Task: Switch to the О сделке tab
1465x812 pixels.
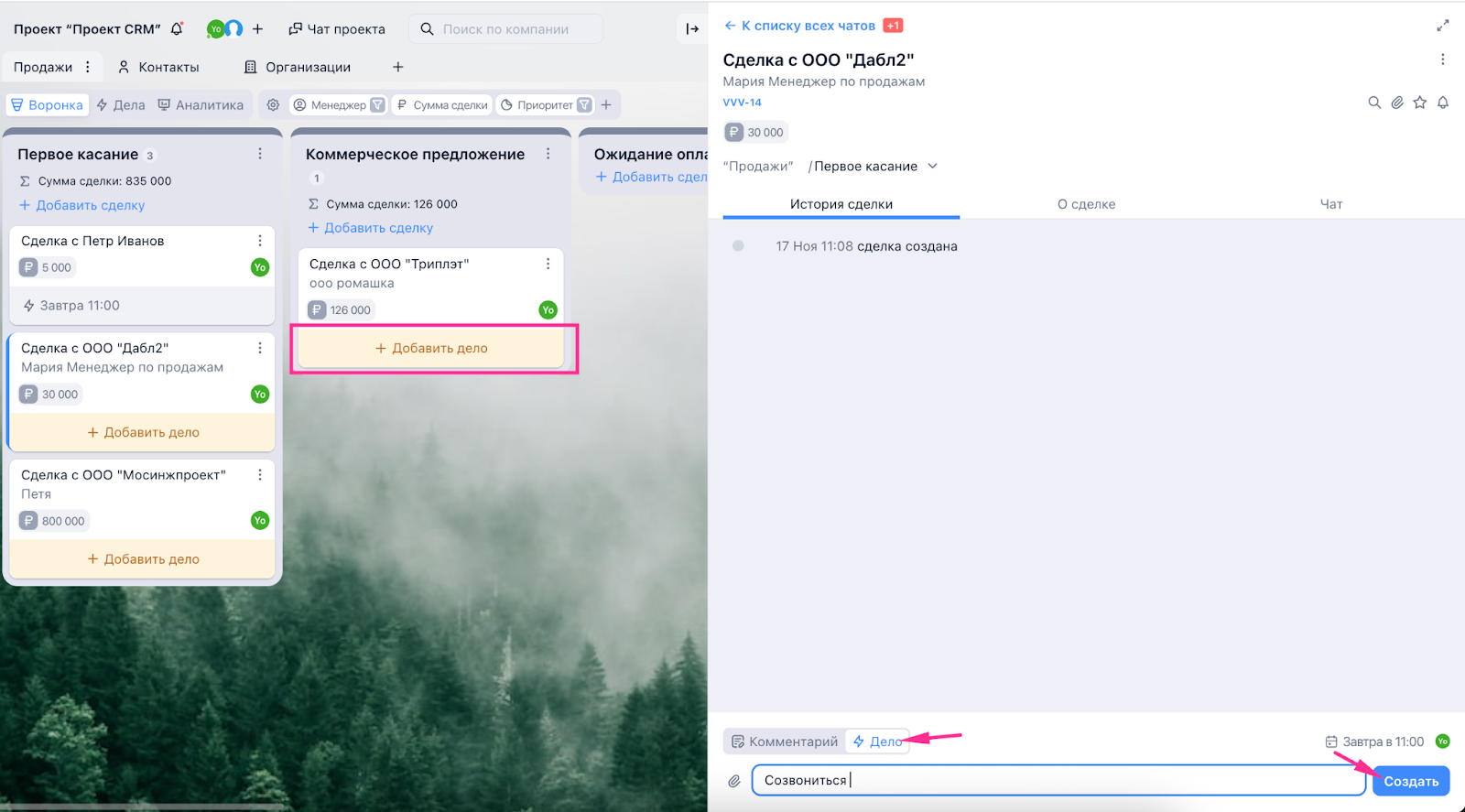Action: point(1086,204)
